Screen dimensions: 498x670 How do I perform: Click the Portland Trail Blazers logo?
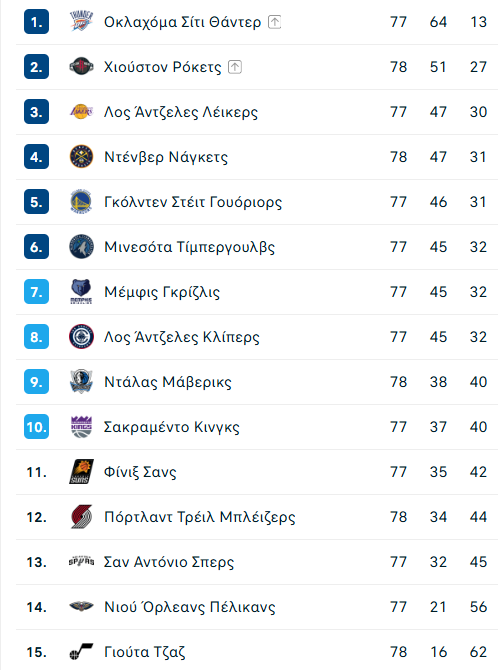click(x=81, y=517)
